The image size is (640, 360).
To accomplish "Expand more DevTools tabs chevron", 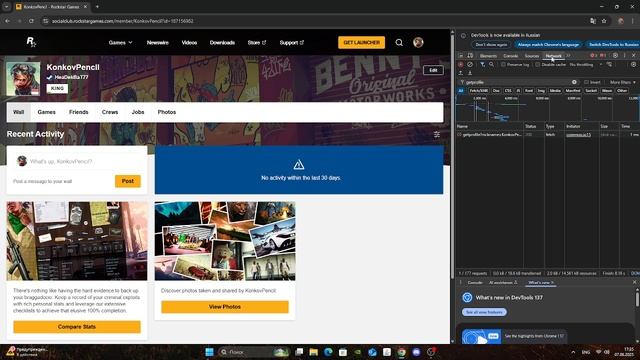I will pos(568,56).
